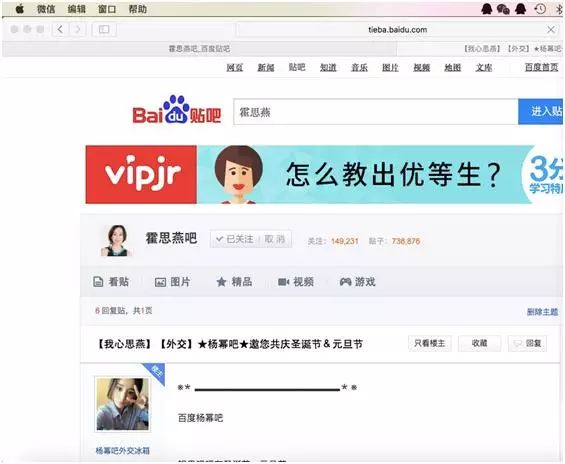Viewport: 565px width, 464px height.
Task: Click the Time Machine icon in menu bar
Action: coord(540,9)
